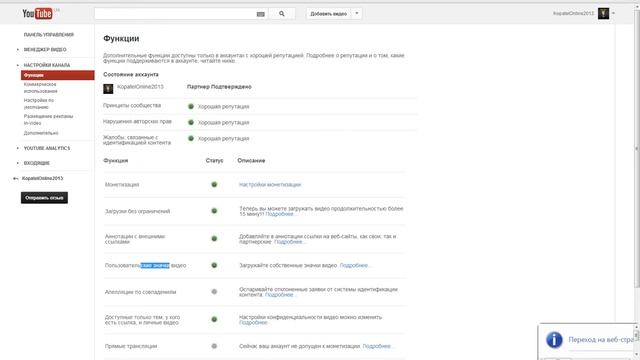Open Подробнее link in Прямые трансляции row
This screenshot has height=360, width=640.
(x=378, y=346)
